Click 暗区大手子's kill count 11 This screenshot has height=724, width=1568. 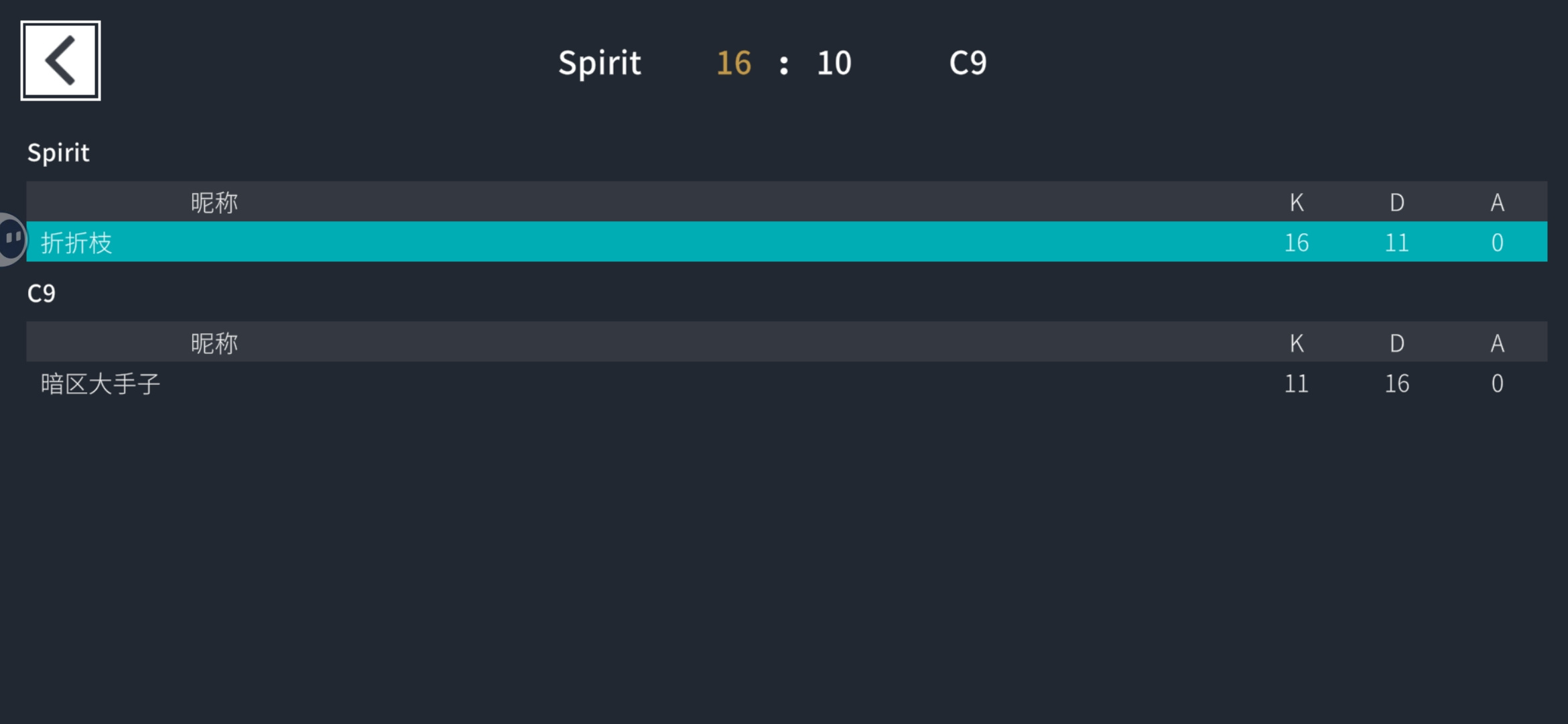coord(1297,383)
